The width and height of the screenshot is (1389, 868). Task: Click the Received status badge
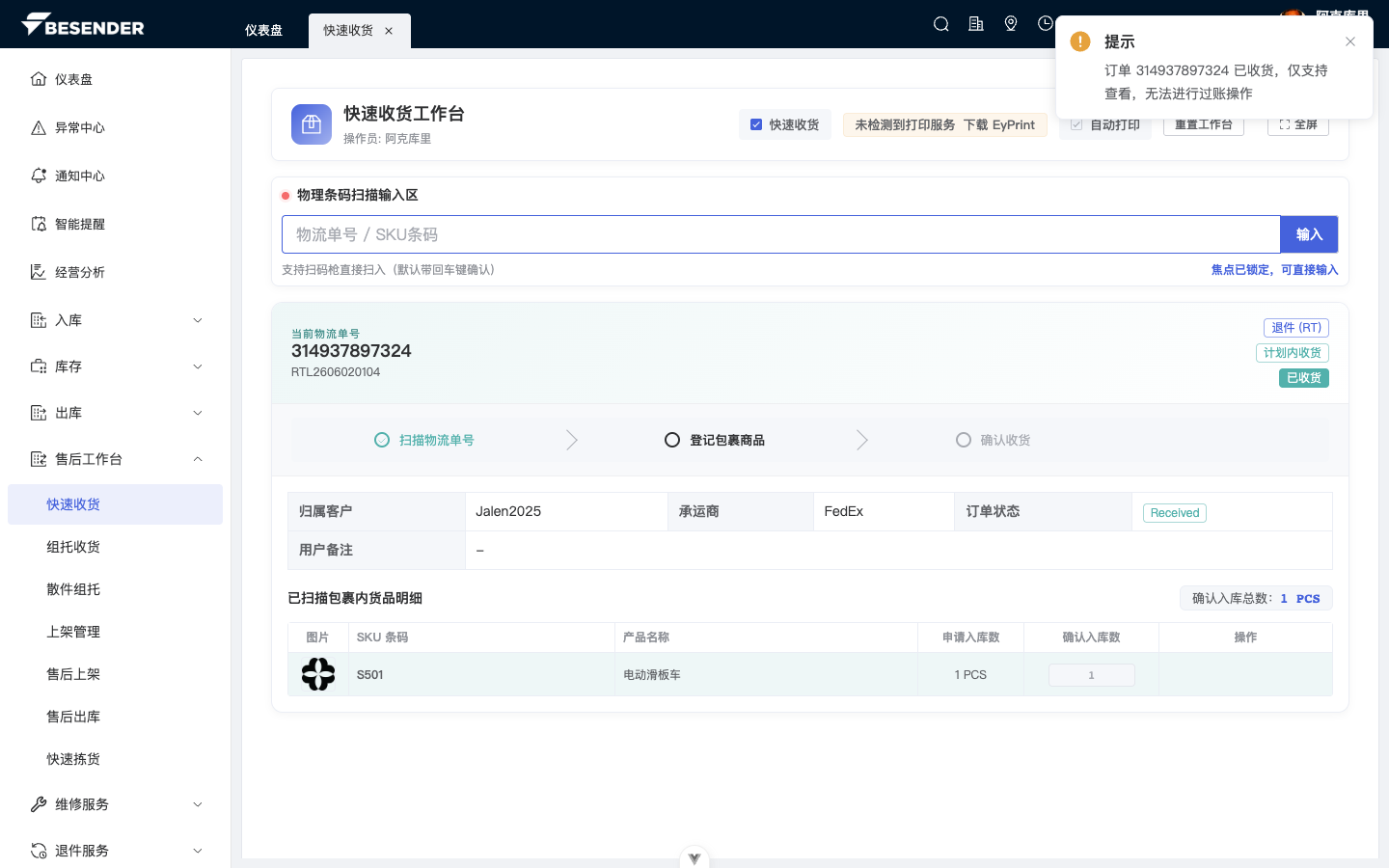point(1175,513)
